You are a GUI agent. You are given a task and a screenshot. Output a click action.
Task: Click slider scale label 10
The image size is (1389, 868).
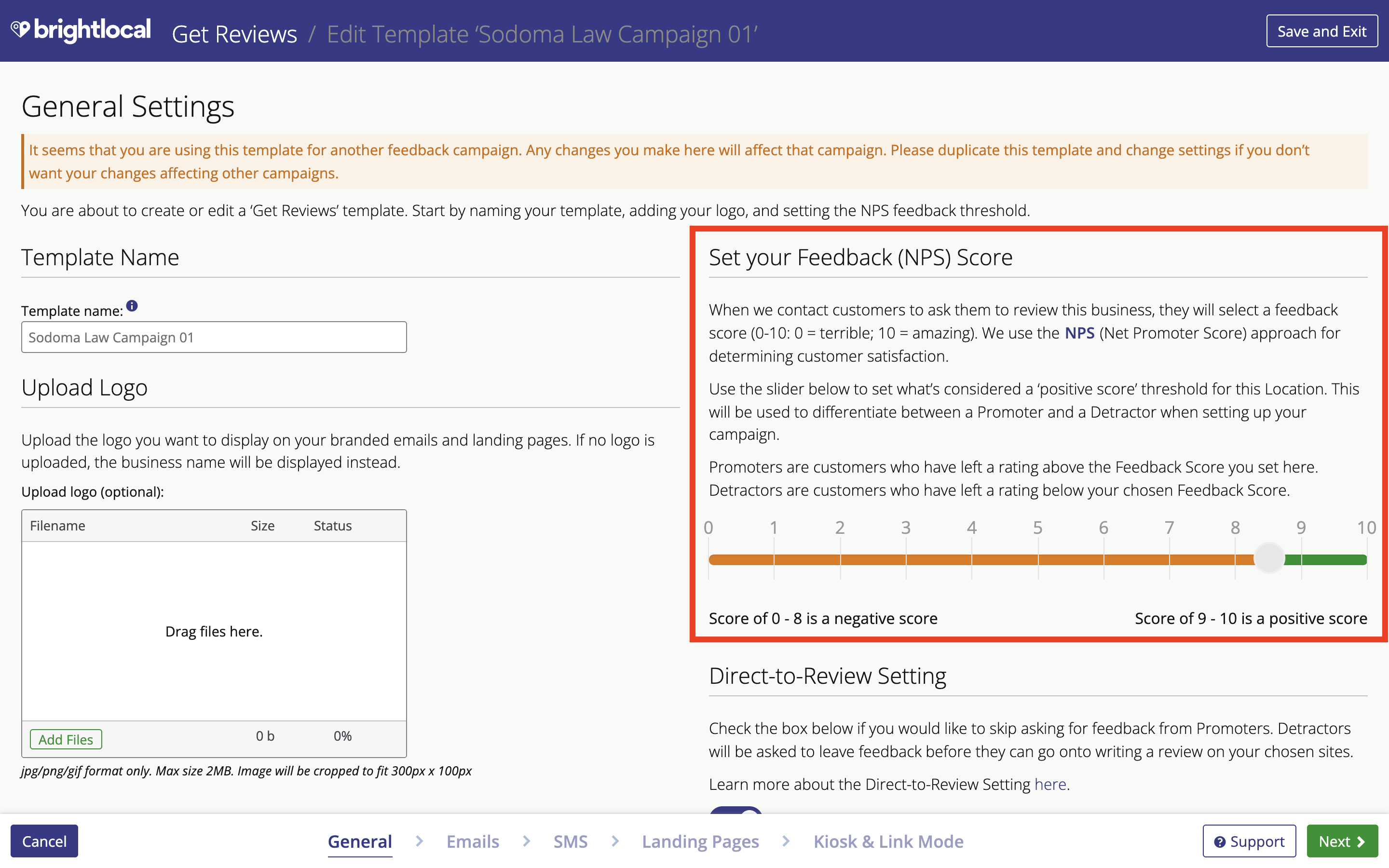[x=1367, y=528]
